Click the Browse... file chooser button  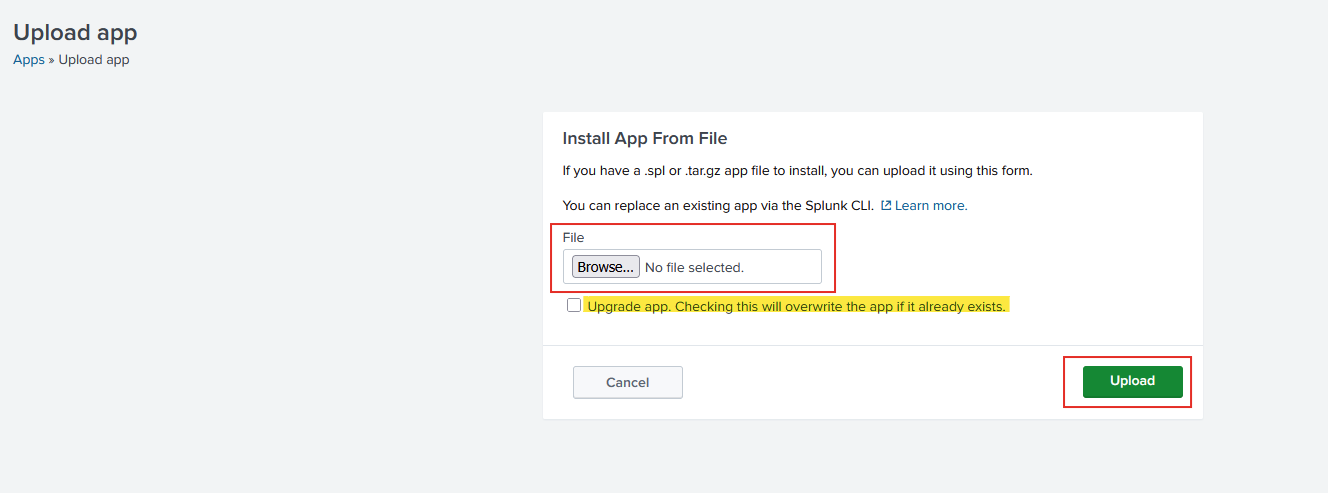[606, 267]
